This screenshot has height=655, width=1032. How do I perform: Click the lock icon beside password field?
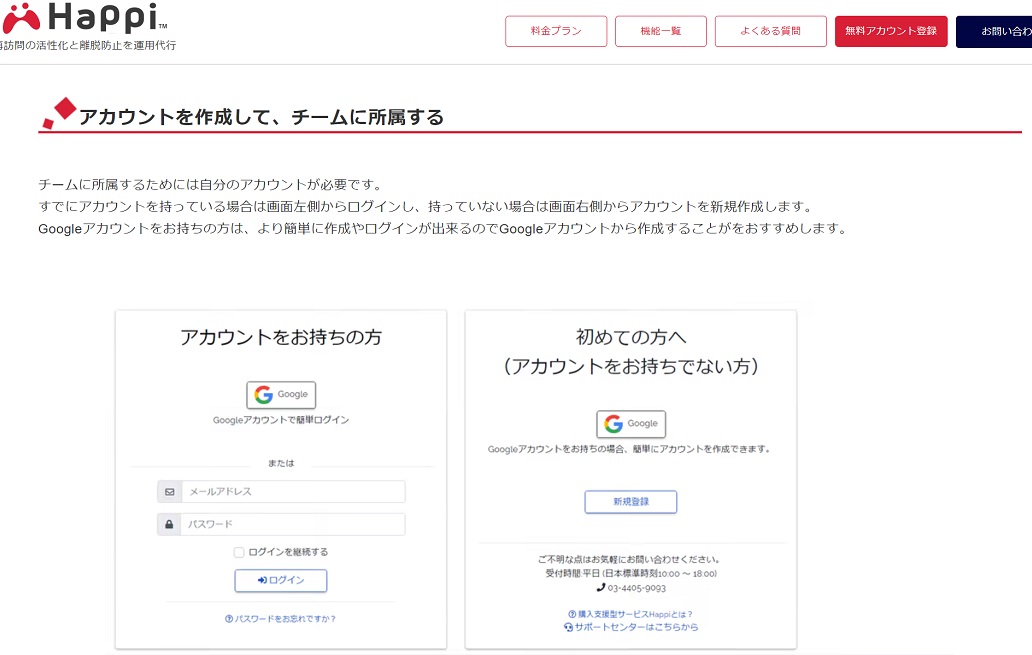coord(169,525)
